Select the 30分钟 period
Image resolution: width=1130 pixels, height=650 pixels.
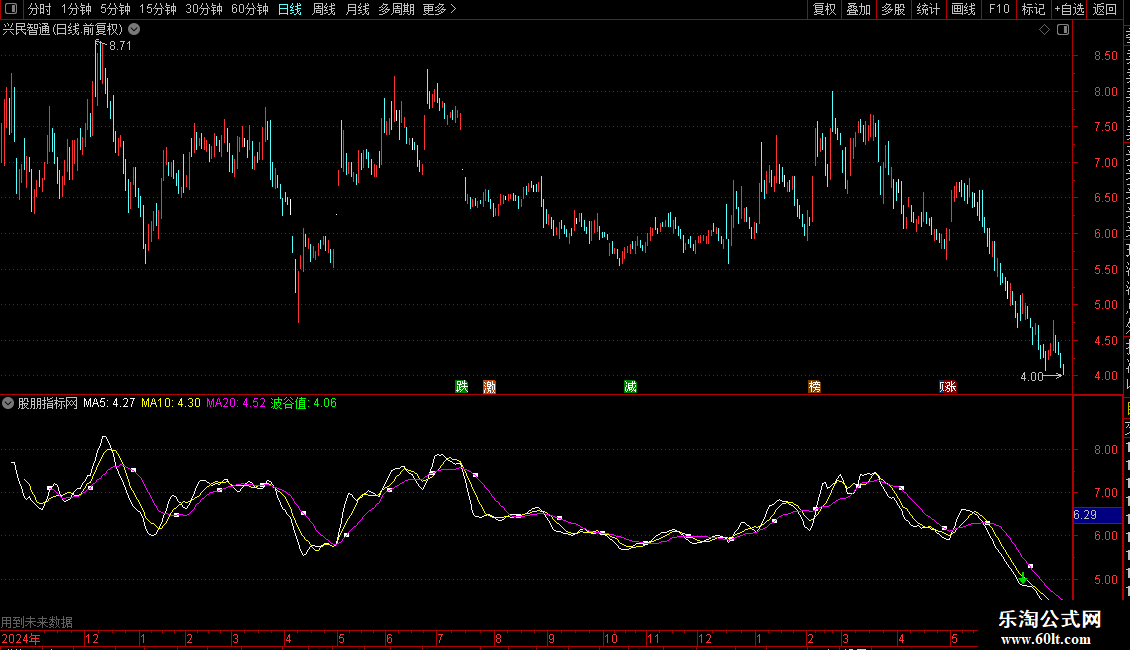click(x=203, y=9)
